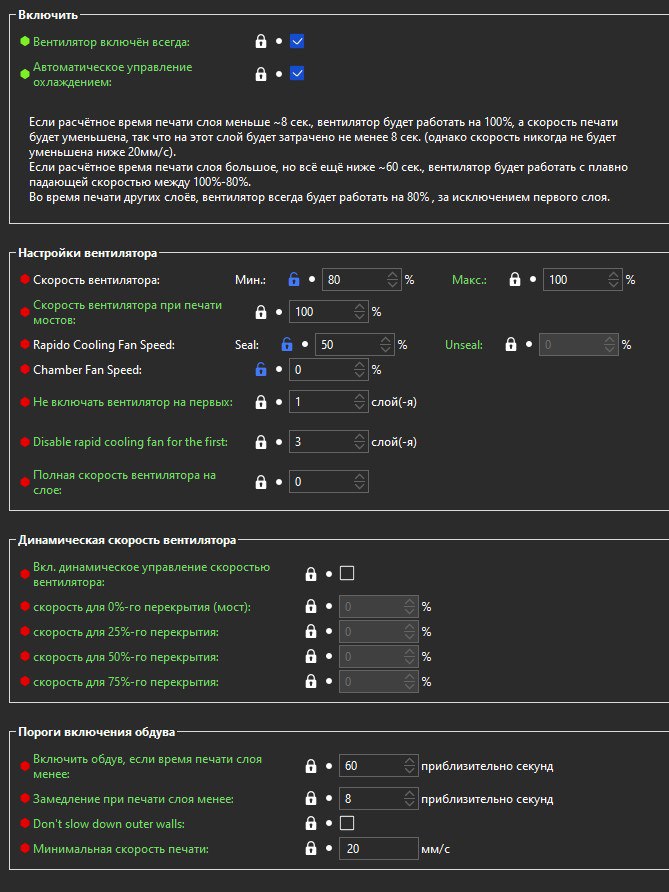Viewport: 669px width, 892px height.
Task: Click the reset dot next to Chamber Fan Speed
Action: tap(279, 370)
